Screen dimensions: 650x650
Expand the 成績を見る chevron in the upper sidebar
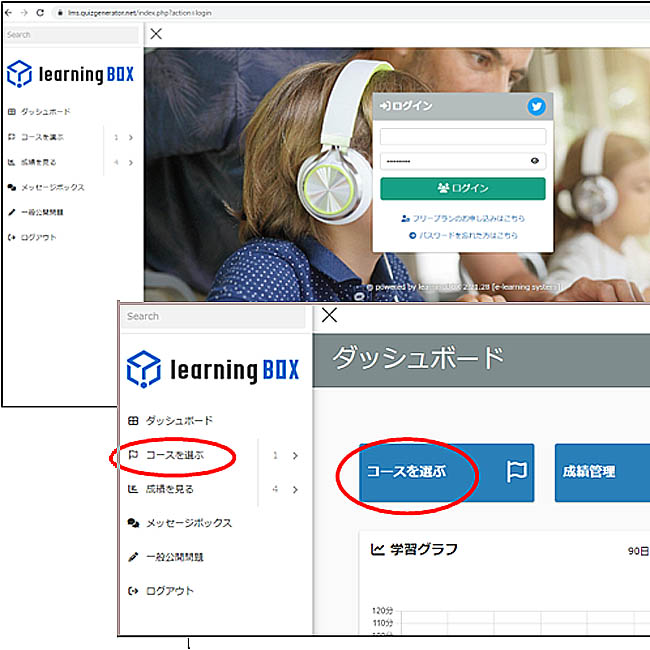[131, 162]
